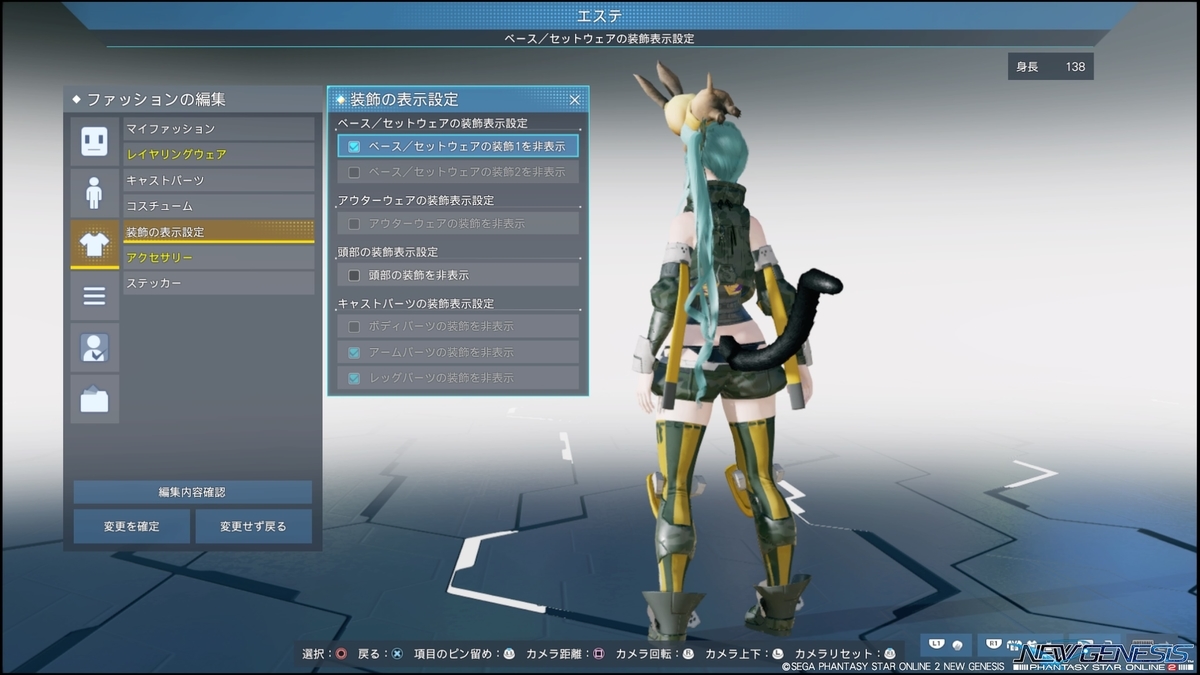Click 頭部の装飾表示設定 section heading
Viewport: 1200px width, 675px height.
[388, 252]
